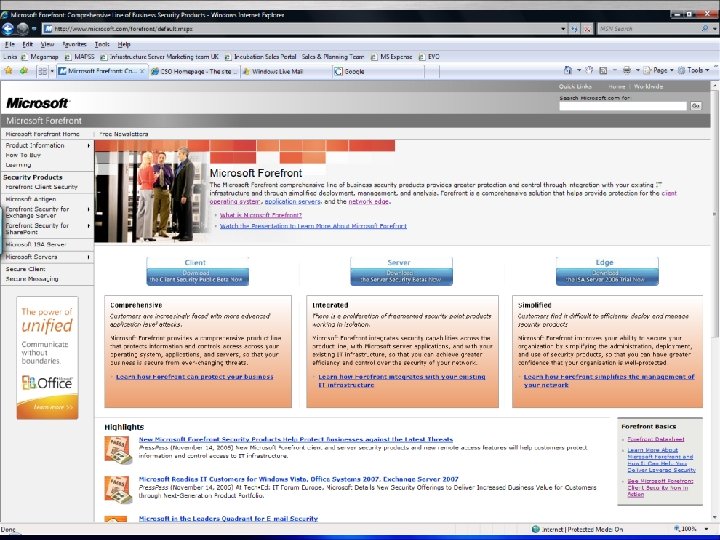
Task: Open the Favorites menu
Action: click(x=74, y=44)
